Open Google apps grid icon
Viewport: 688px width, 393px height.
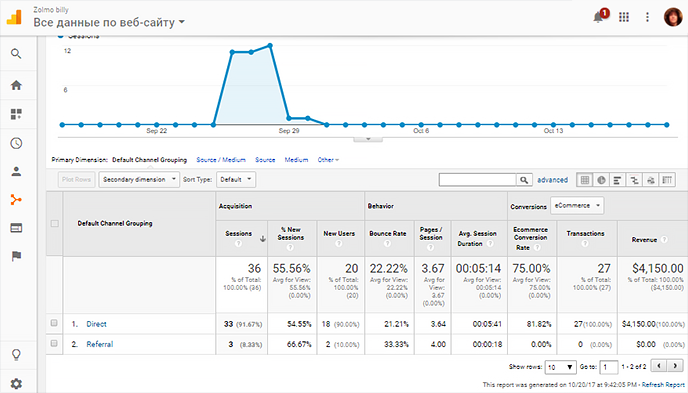pyautogui.click(x=624, y=17)
